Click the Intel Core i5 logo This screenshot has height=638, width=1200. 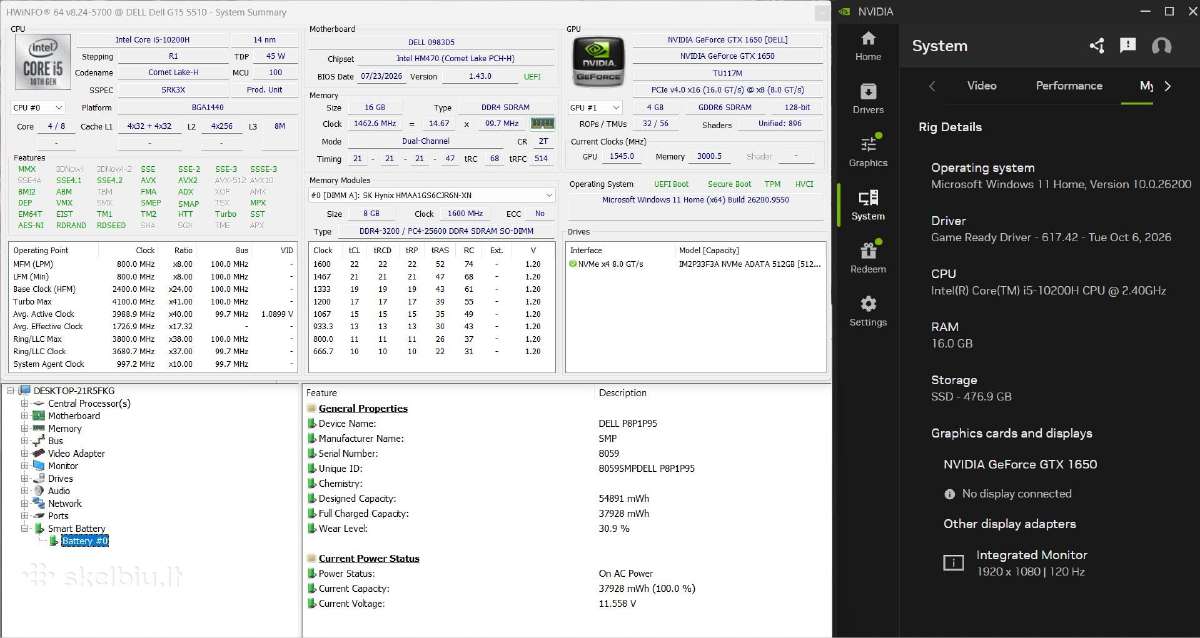tap(43, 62)
